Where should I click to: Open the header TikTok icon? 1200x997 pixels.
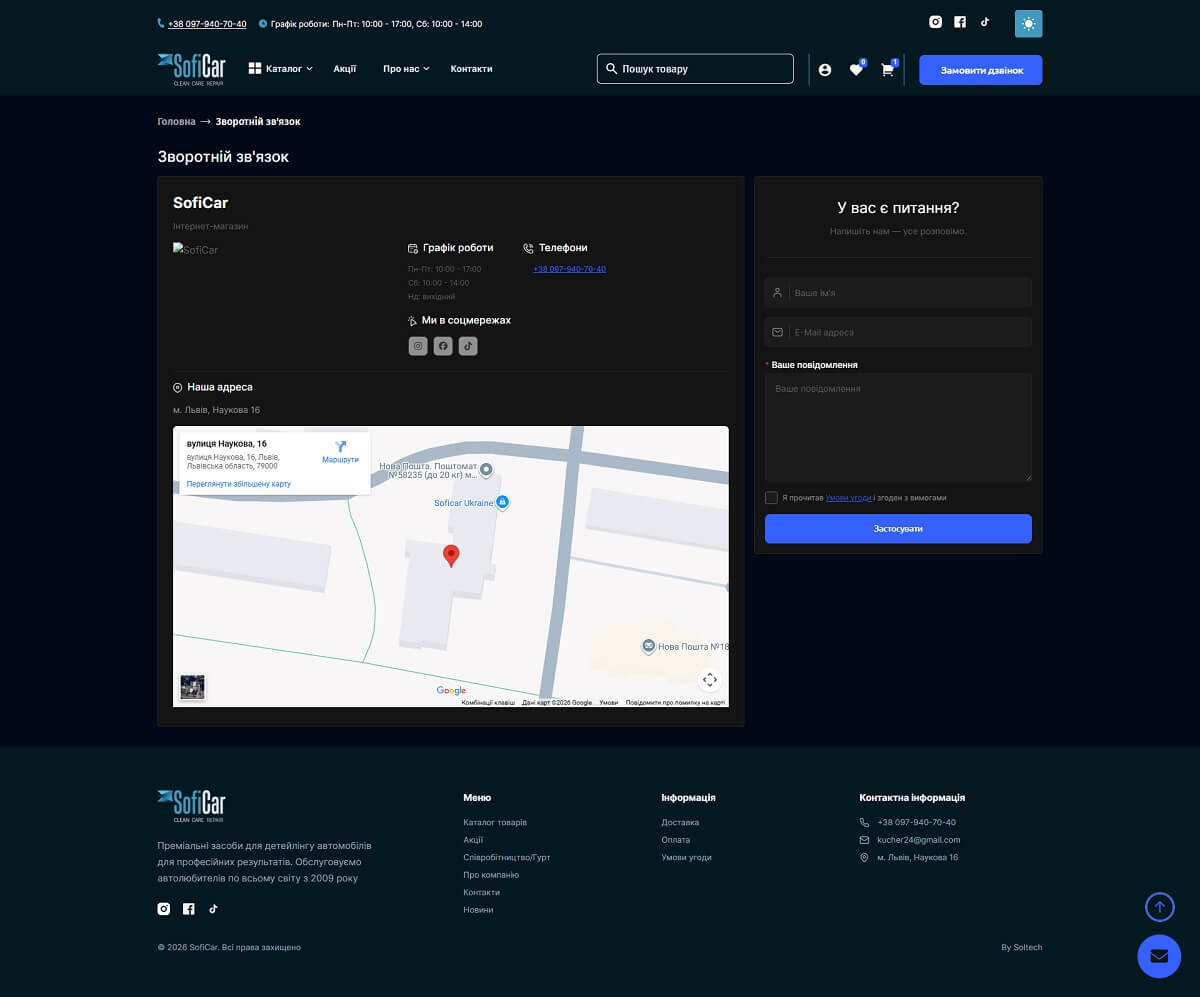pyautogui.click(x=985, y=22)
